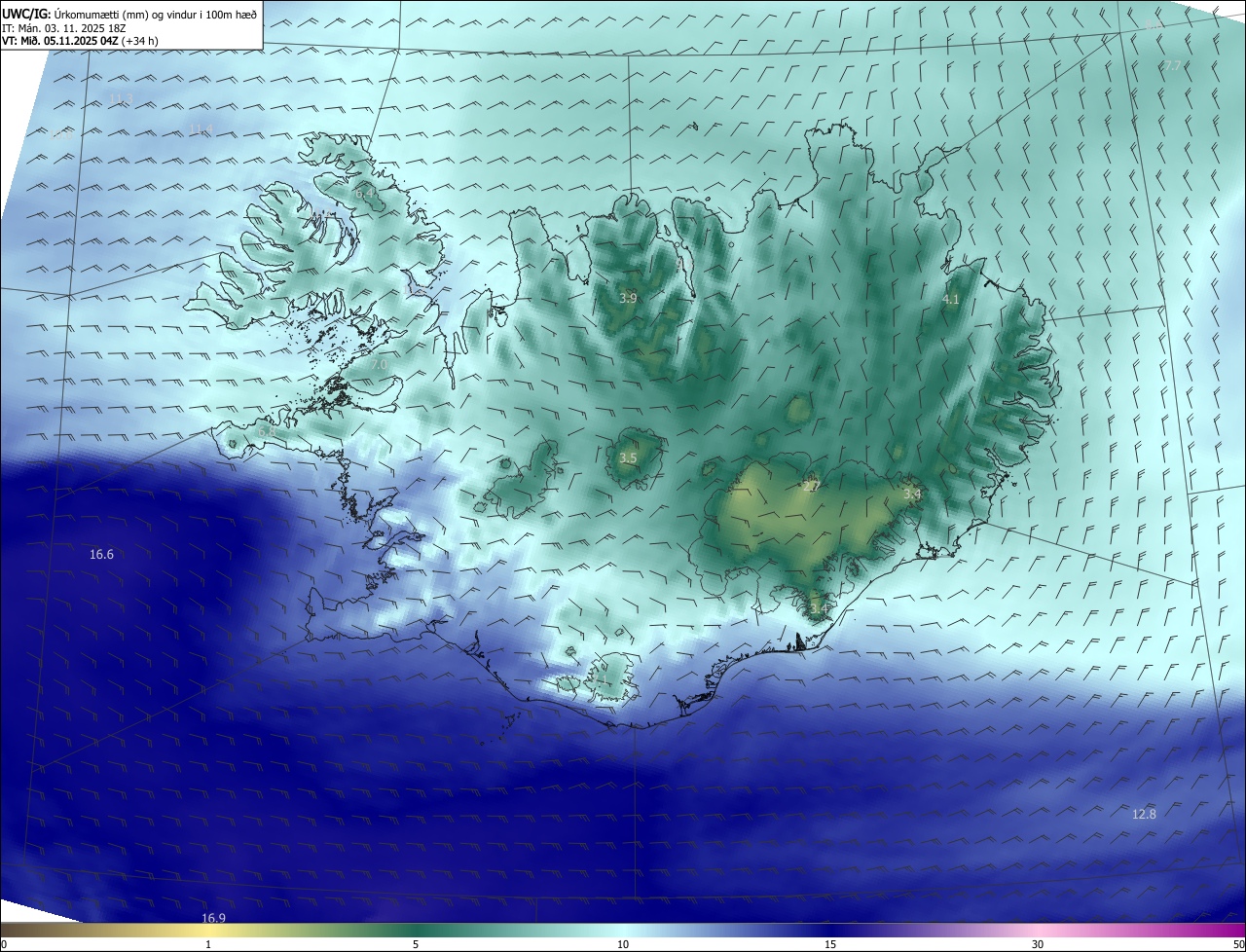1246x952 pixels.
Task: Click the 2.7 value on Vatnajökull
Action: [813, 486]
